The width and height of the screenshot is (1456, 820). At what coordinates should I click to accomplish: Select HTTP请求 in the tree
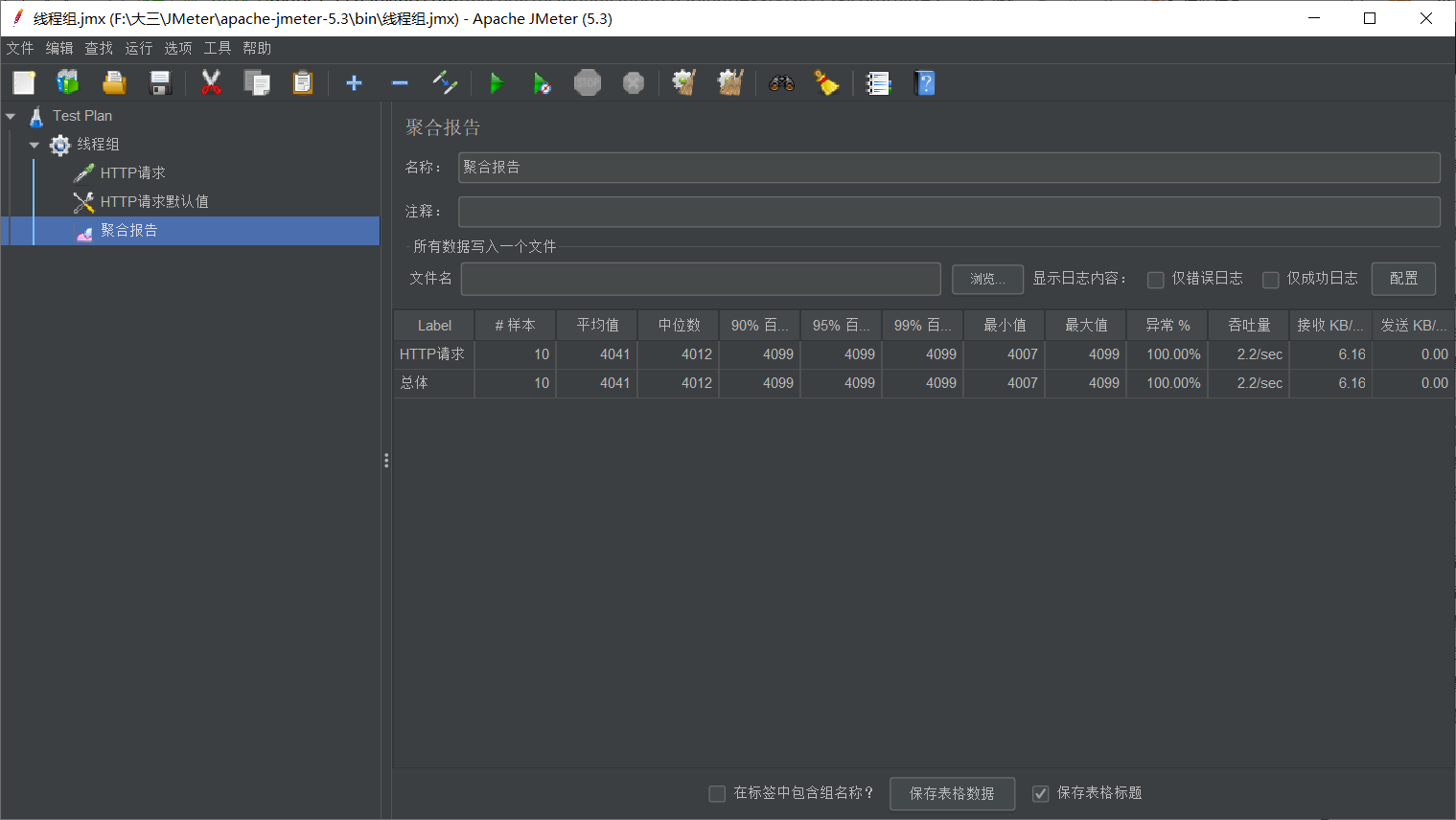point(133,173)
